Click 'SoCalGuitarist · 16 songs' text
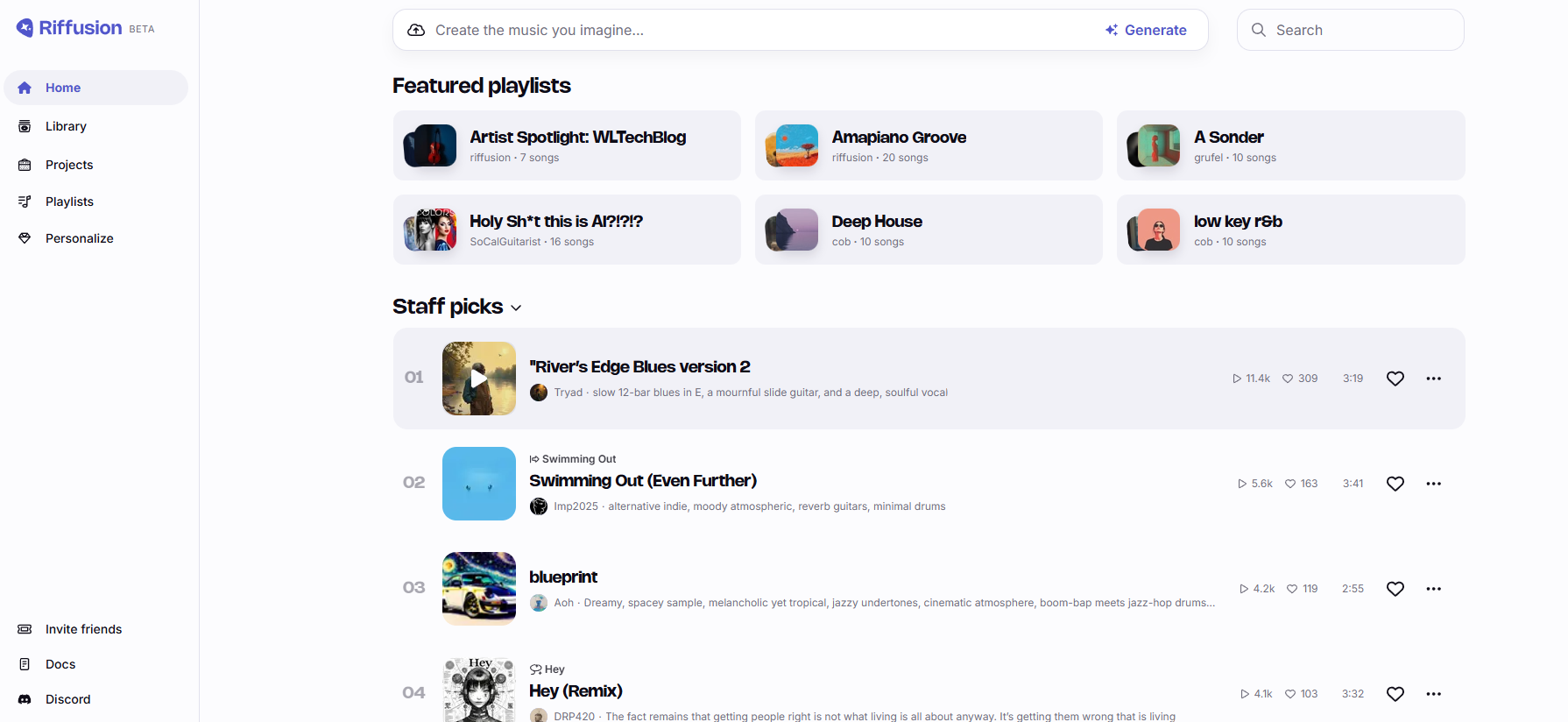The height and width of the screenshot is (722, 1568). pyautogui.click(x=532, y=242)
